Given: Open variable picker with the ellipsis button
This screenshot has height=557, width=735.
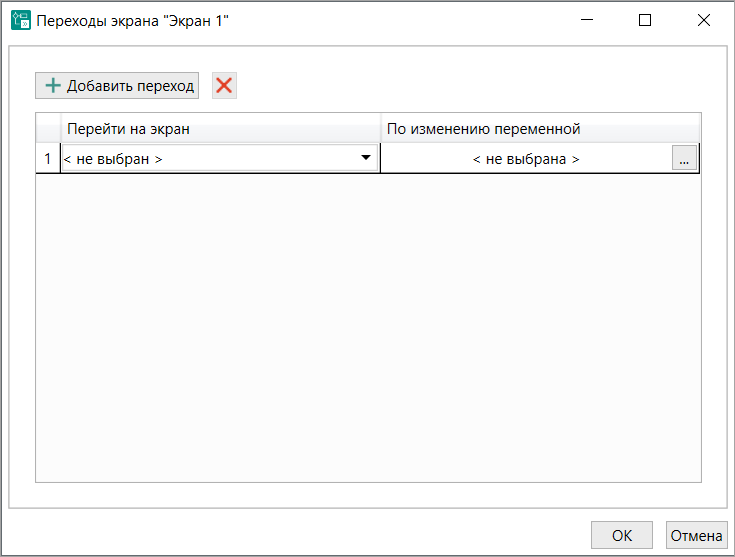Looking at the screenshot, I should (x=684, y=159).
